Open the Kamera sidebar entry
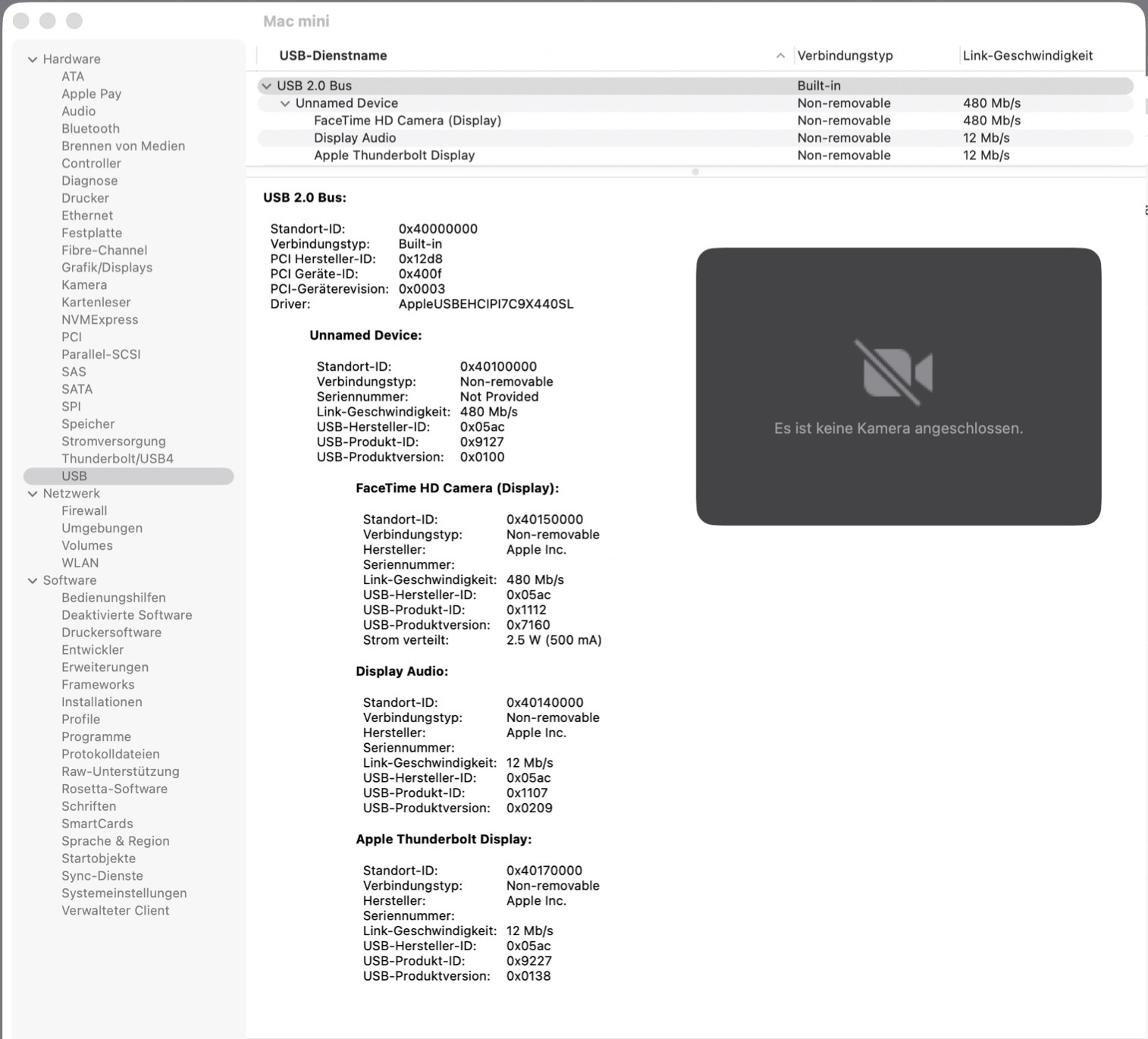Image resolution: width=1148 pixels, height=1039 pixels. [84, 285]
